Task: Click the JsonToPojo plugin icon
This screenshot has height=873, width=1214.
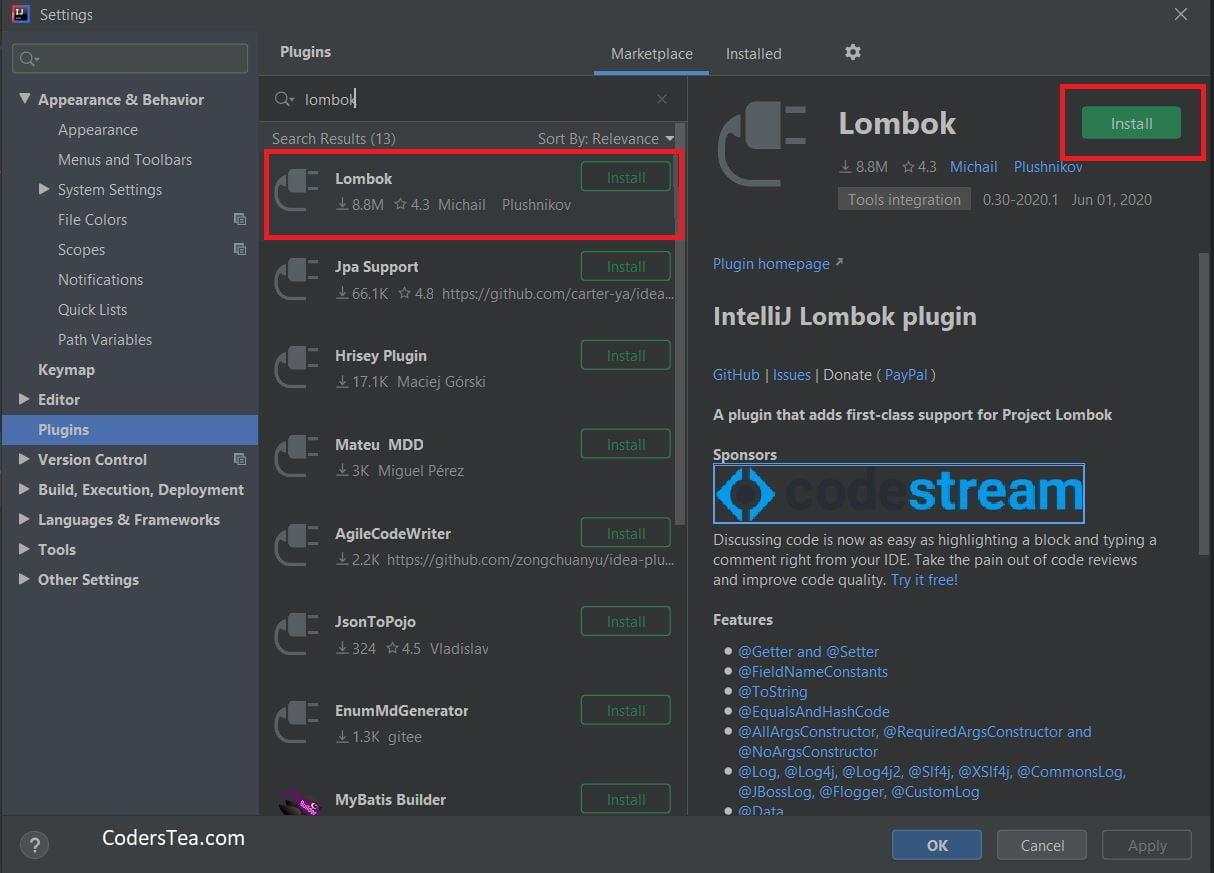Action: [x=297, y=634]
